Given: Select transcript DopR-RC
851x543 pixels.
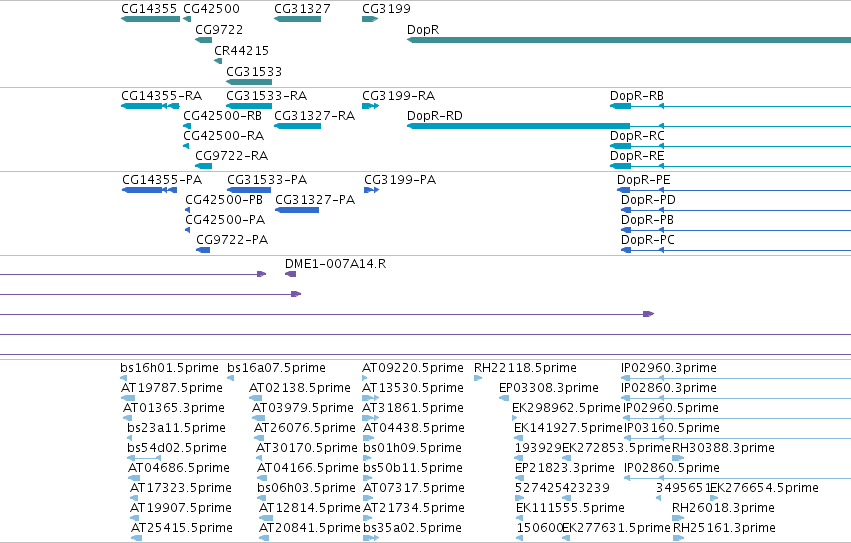Looking at the screenshot, I should coord(730,146).
